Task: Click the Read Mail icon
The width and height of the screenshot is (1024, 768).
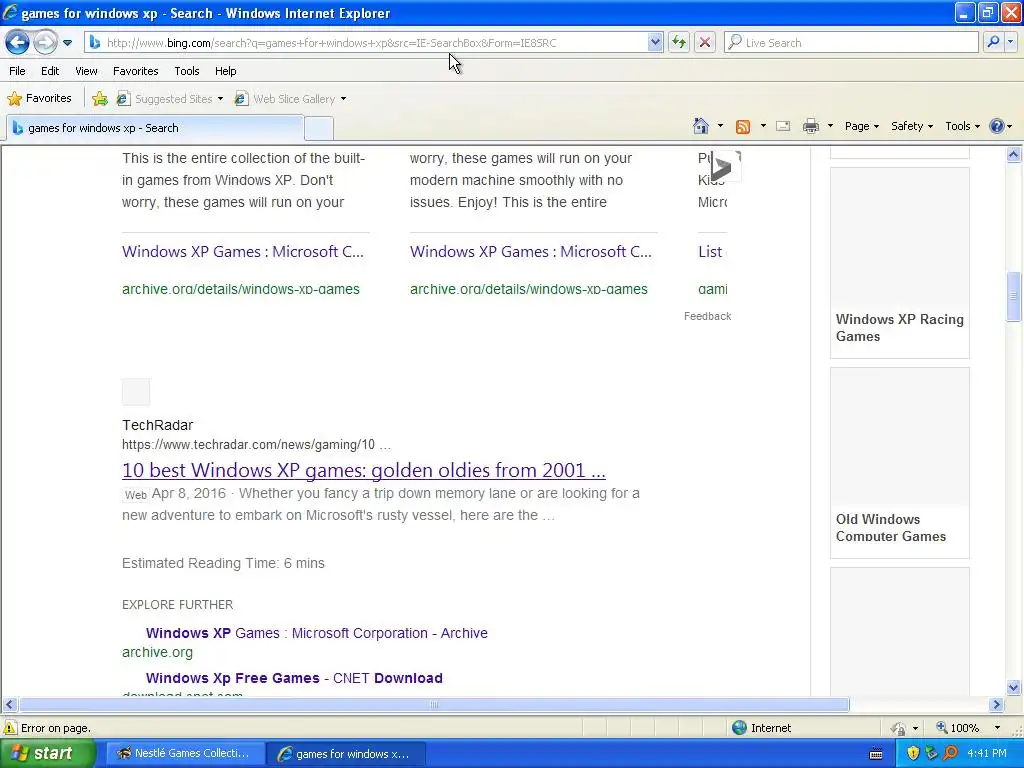Action: (x=783, y=126)
